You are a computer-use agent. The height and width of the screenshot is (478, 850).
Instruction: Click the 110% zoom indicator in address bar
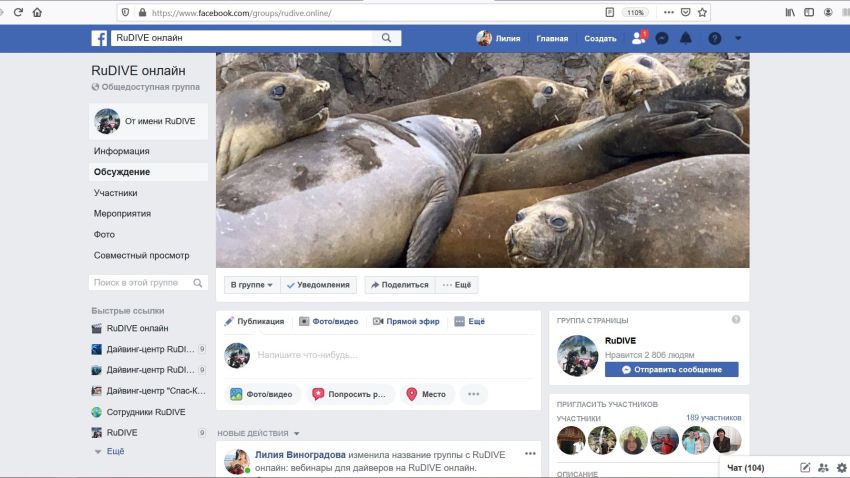click(x=635, y=12)
